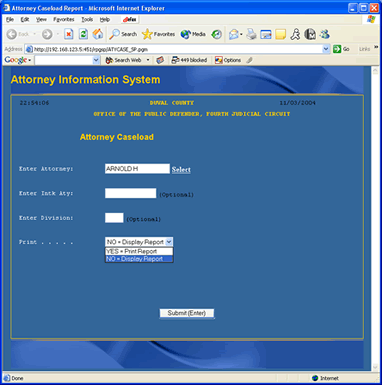This screenshot has height=385, width=382.
Task: Expand the Mail button dropdown arrow
Action: coord(241,34)
